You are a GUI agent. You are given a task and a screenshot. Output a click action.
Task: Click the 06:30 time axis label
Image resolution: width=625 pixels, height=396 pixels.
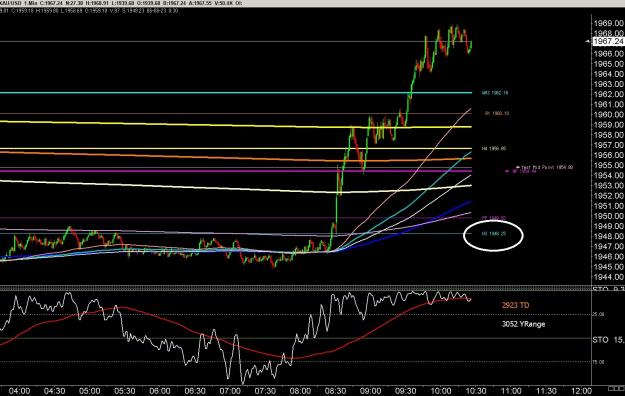195,391
